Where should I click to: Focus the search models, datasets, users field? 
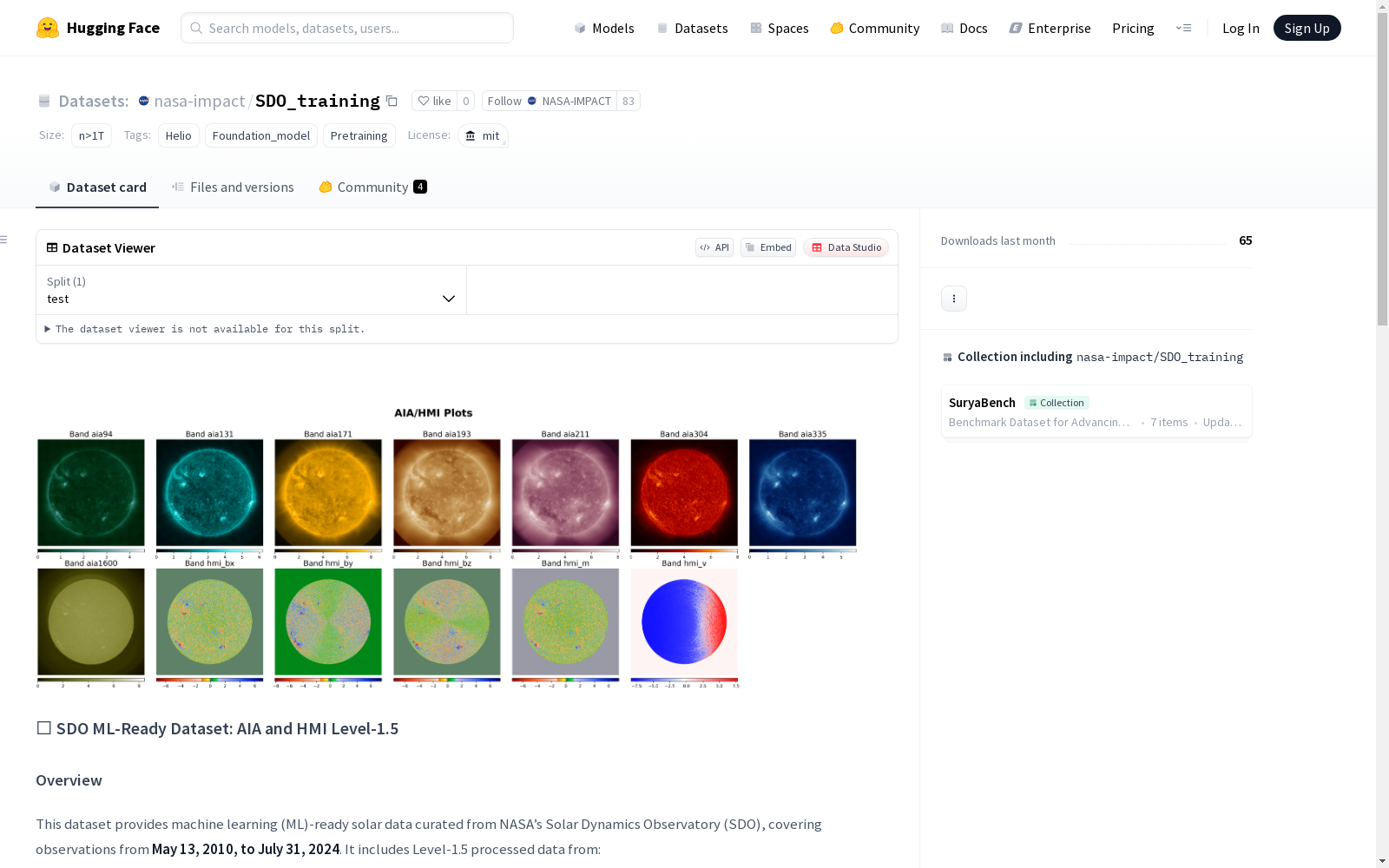click(347, 28)
